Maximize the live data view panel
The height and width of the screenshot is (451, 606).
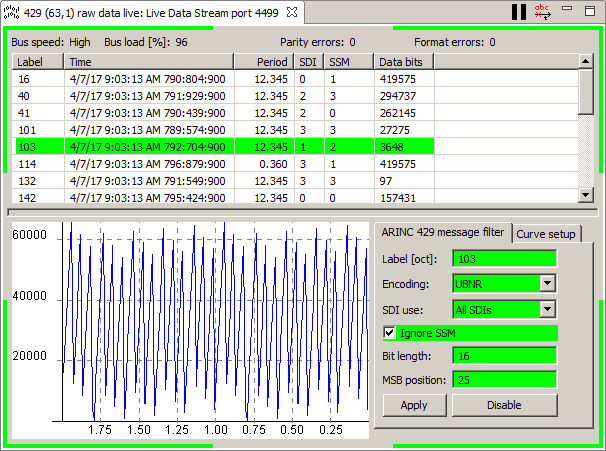pos(589,10)
